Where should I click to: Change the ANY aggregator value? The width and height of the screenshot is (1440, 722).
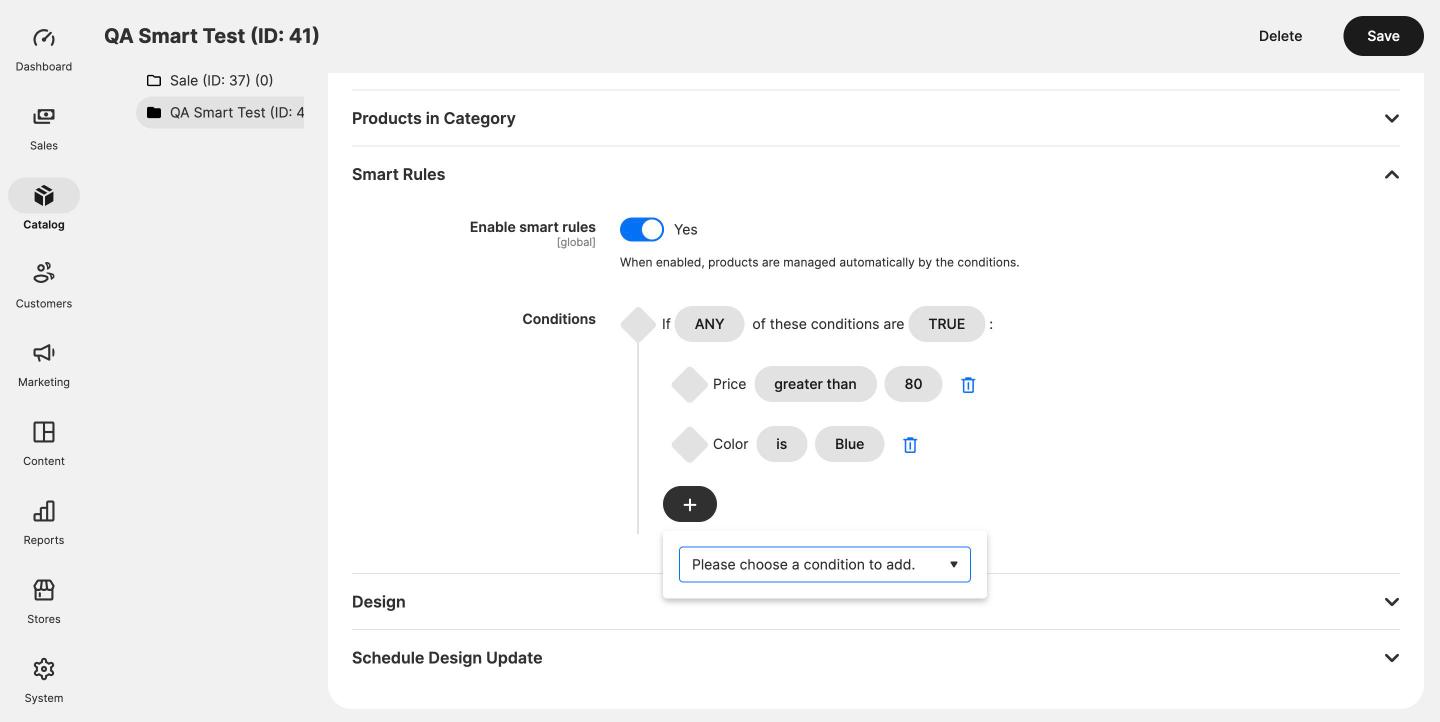(709, 324)
